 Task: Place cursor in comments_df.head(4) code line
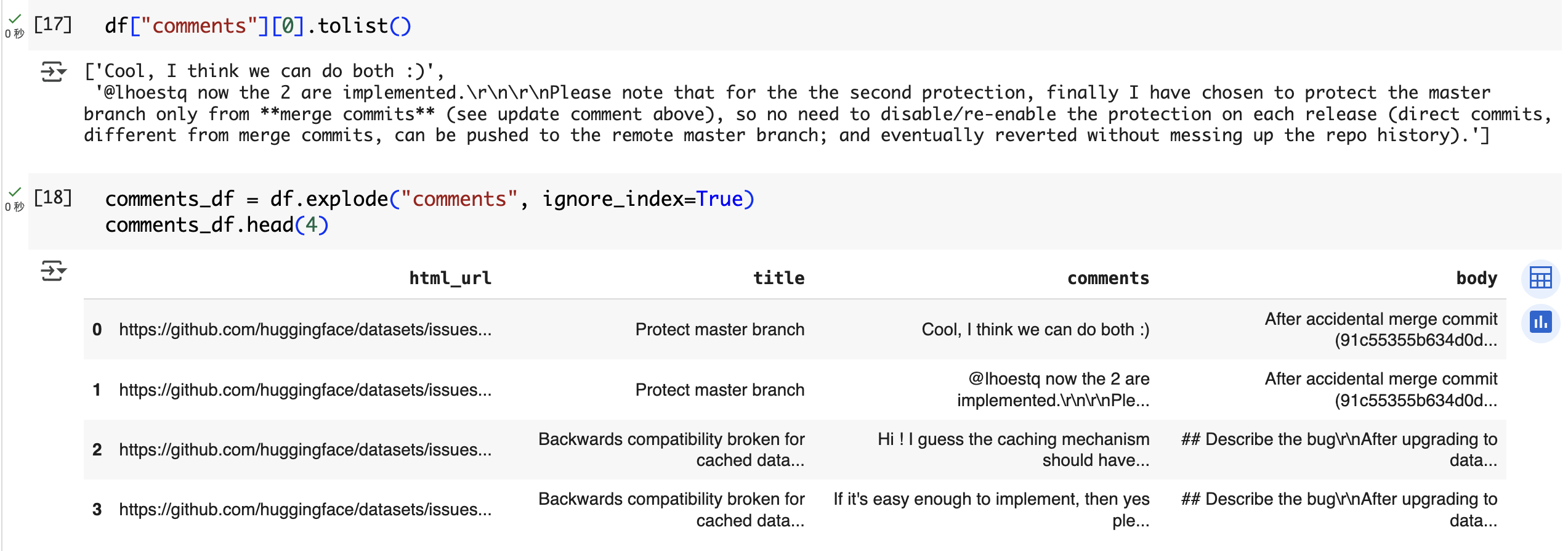tap(217, 225)
